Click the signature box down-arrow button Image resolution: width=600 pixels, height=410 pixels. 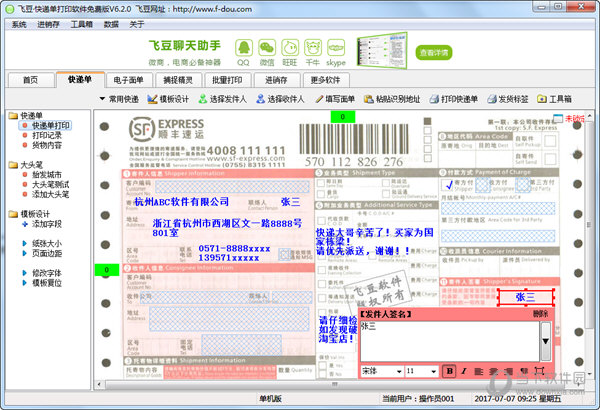(546, 341)
